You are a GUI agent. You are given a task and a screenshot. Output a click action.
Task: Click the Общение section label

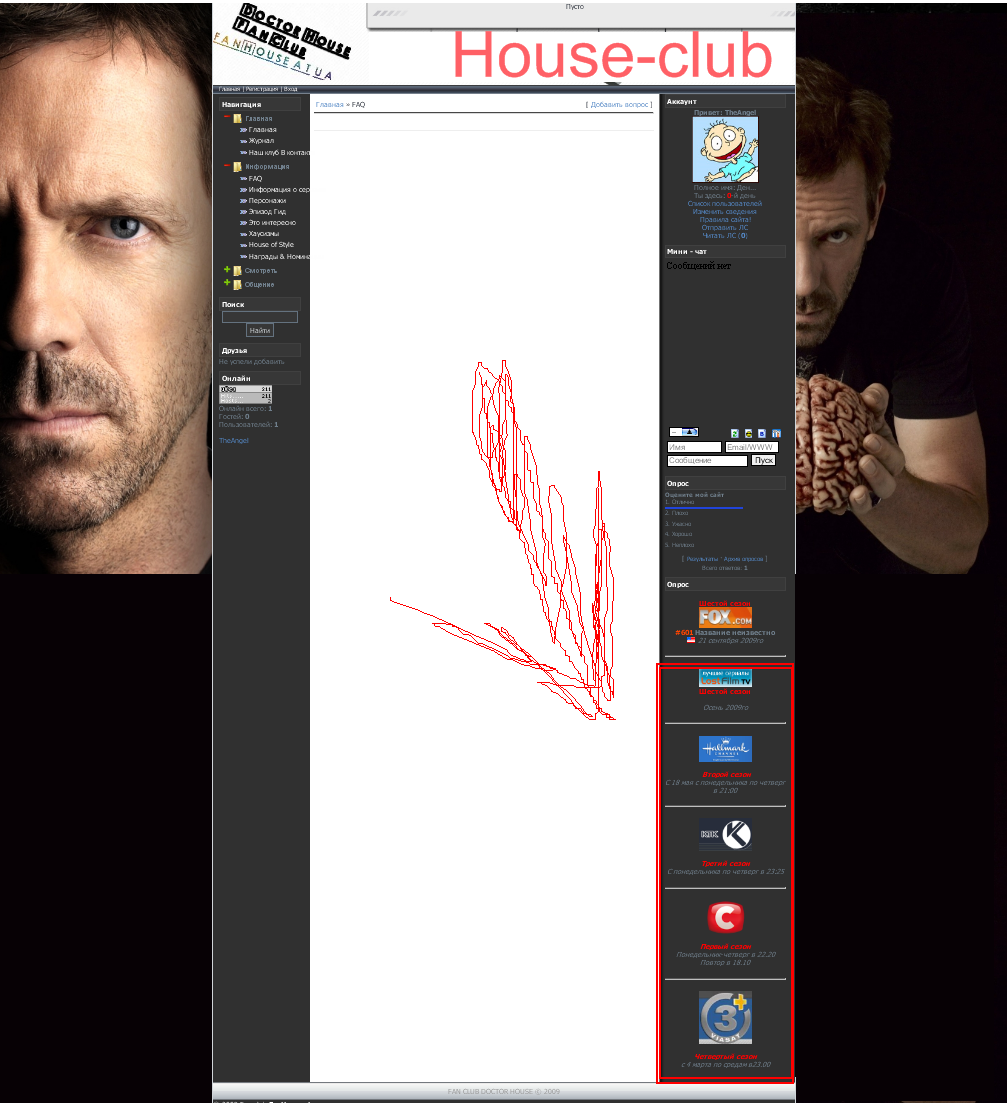click(x=259, y=285)
